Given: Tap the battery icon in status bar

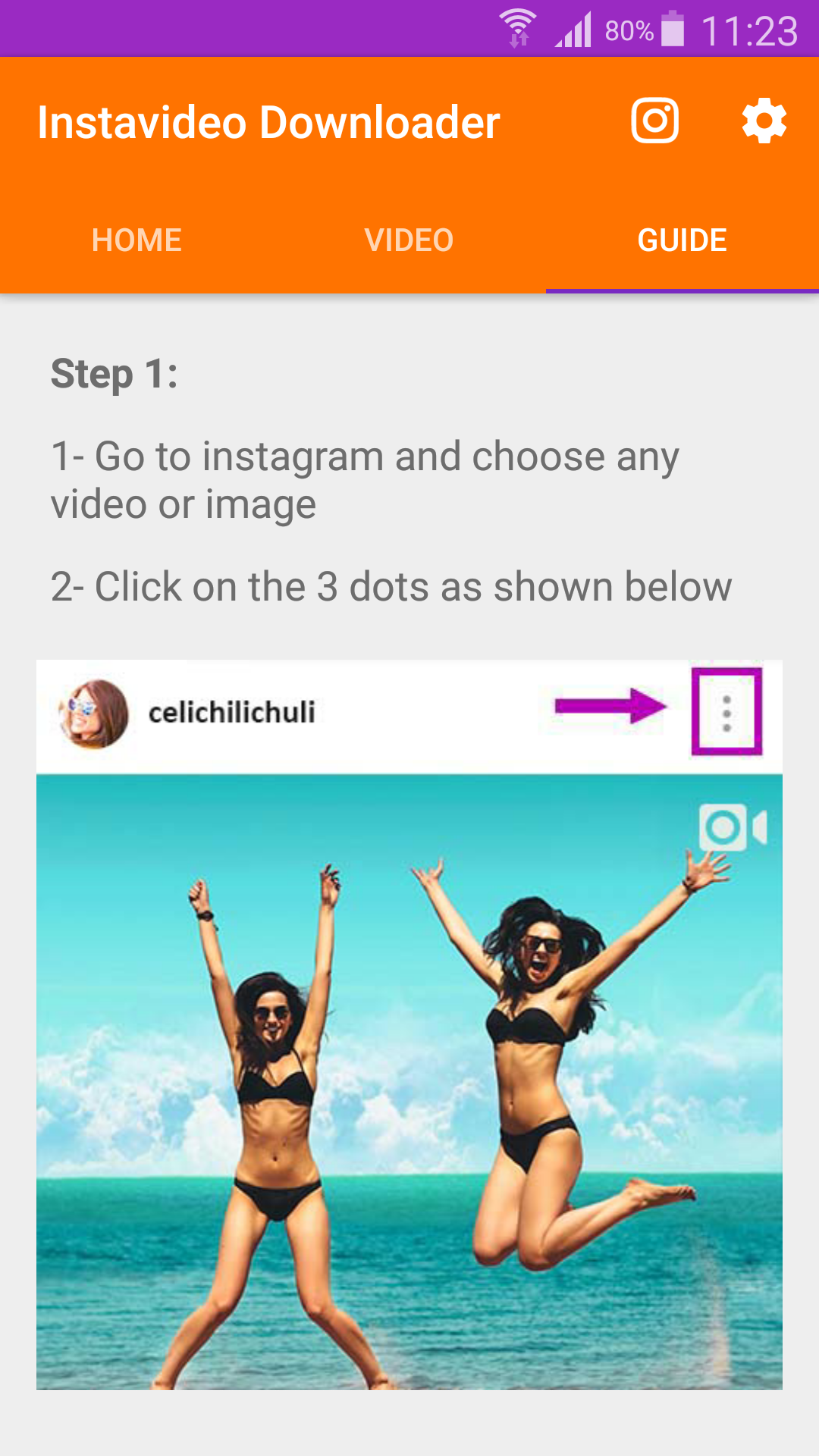Looking at the screenshot, I should click(x=673, y=29).
